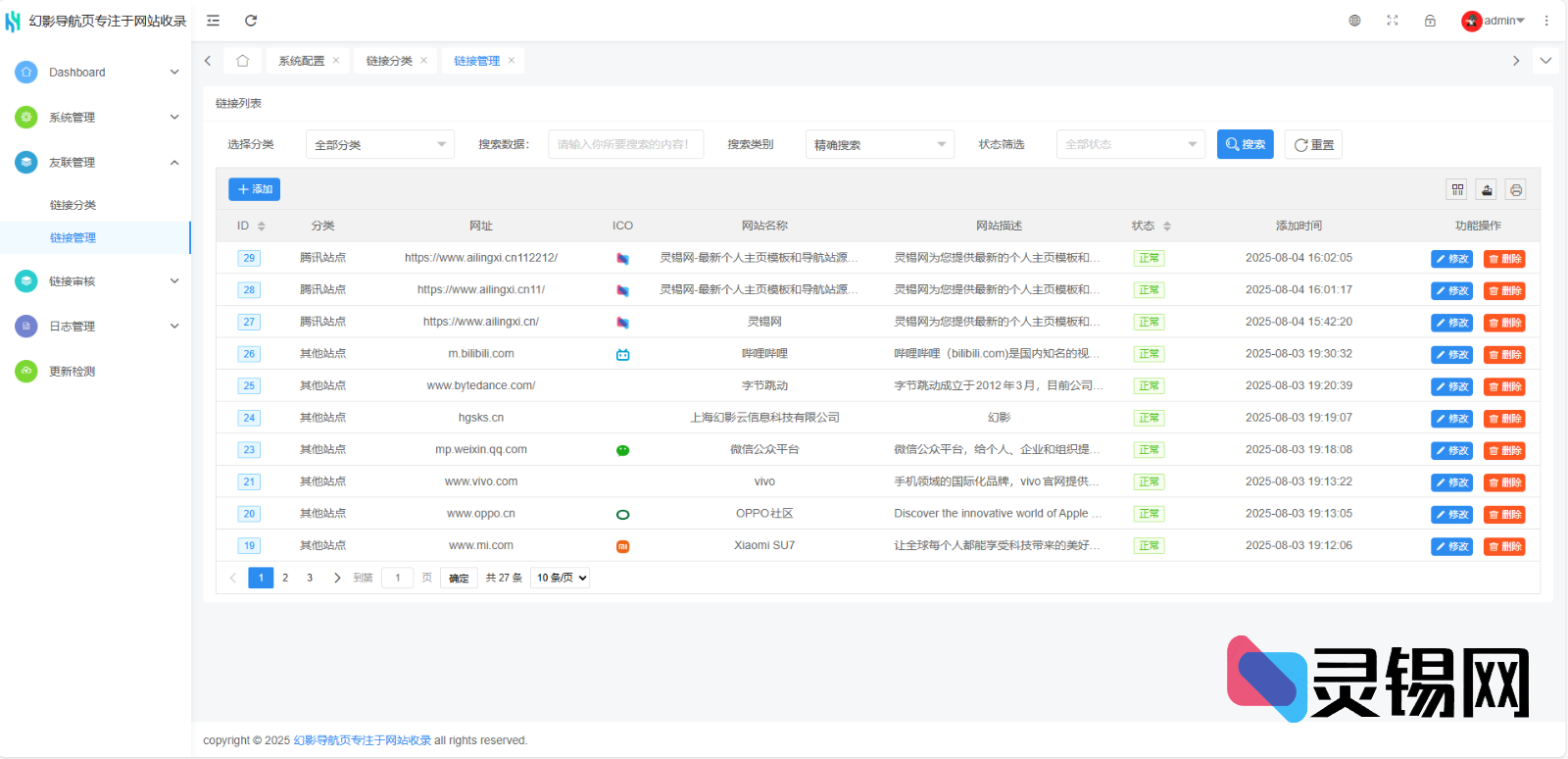The image size is (1568, 759).
Task: Click the sidebar collapse menu icon
Action: (x=213, y=21)
